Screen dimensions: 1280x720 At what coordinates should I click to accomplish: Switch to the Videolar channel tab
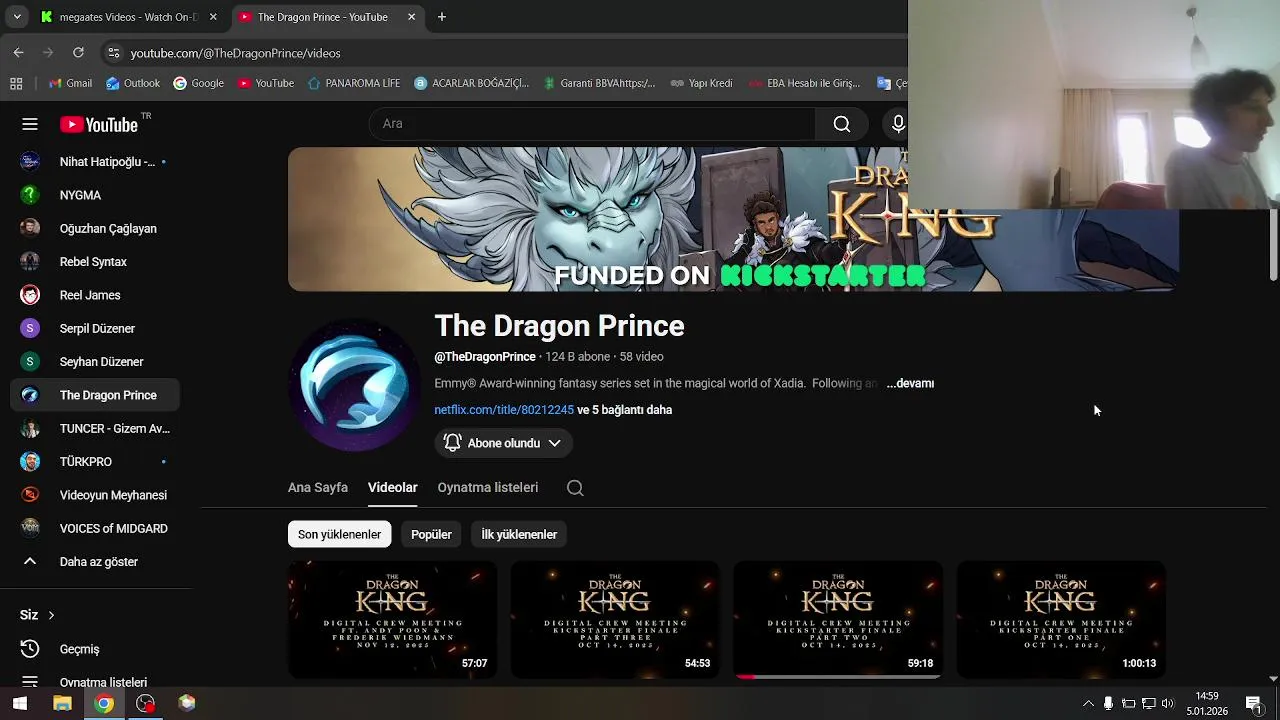click(392, 487)
